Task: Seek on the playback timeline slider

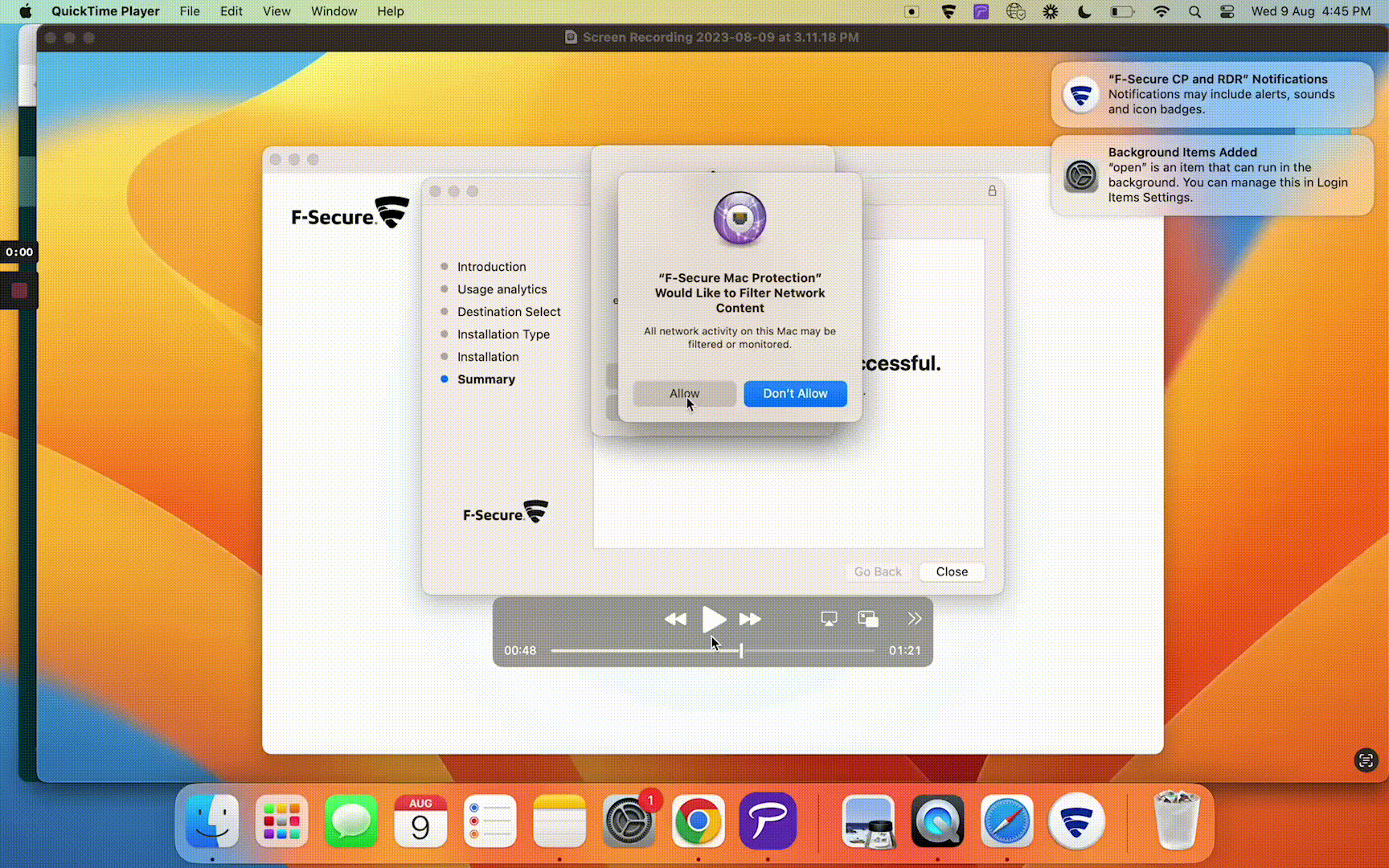Action: point(713,650)
